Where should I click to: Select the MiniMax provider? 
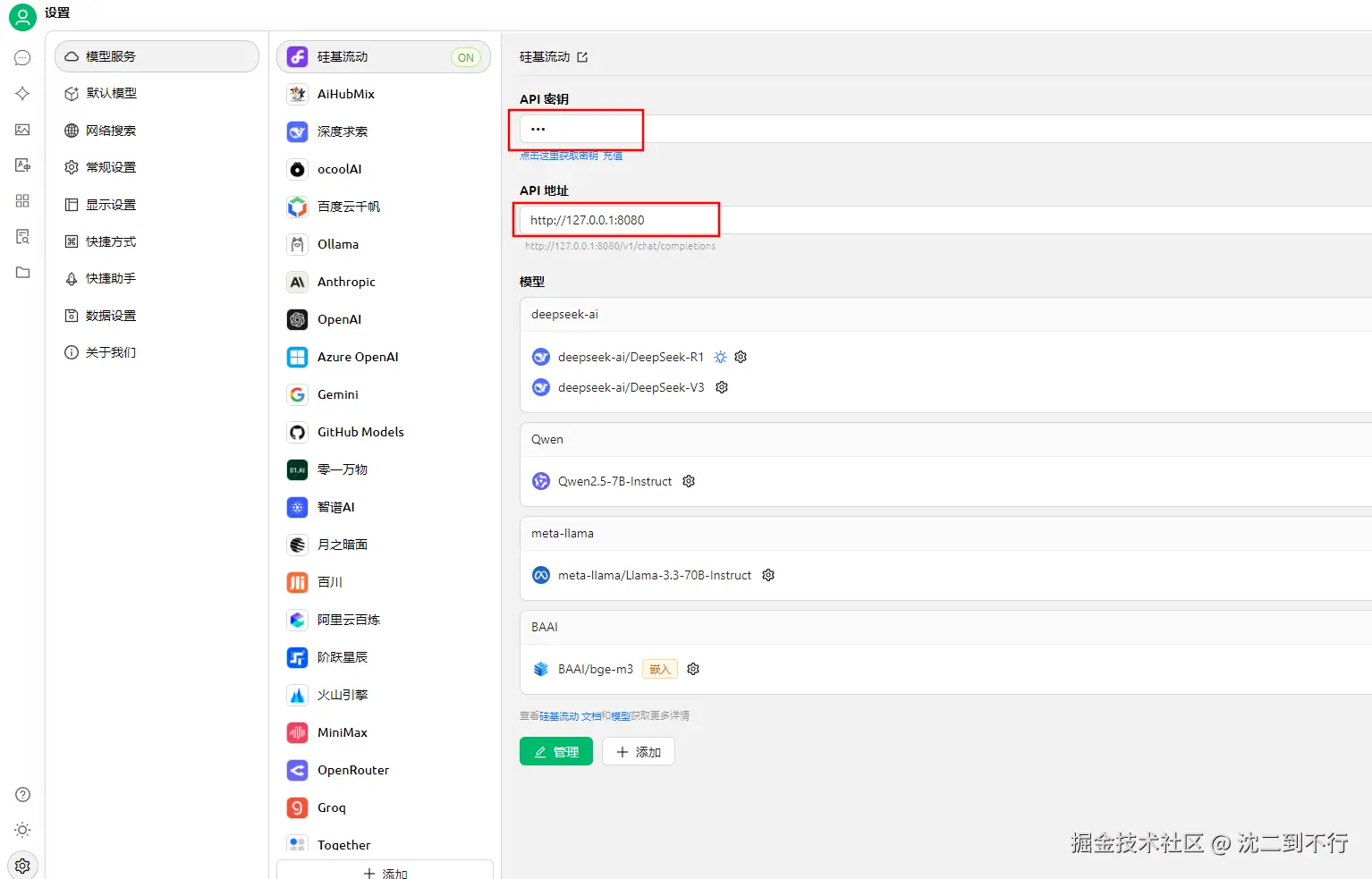[384, 732]
